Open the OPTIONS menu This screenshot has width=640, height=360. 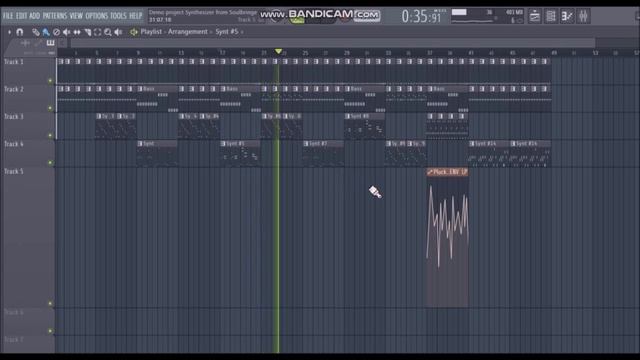coord(97,16)
